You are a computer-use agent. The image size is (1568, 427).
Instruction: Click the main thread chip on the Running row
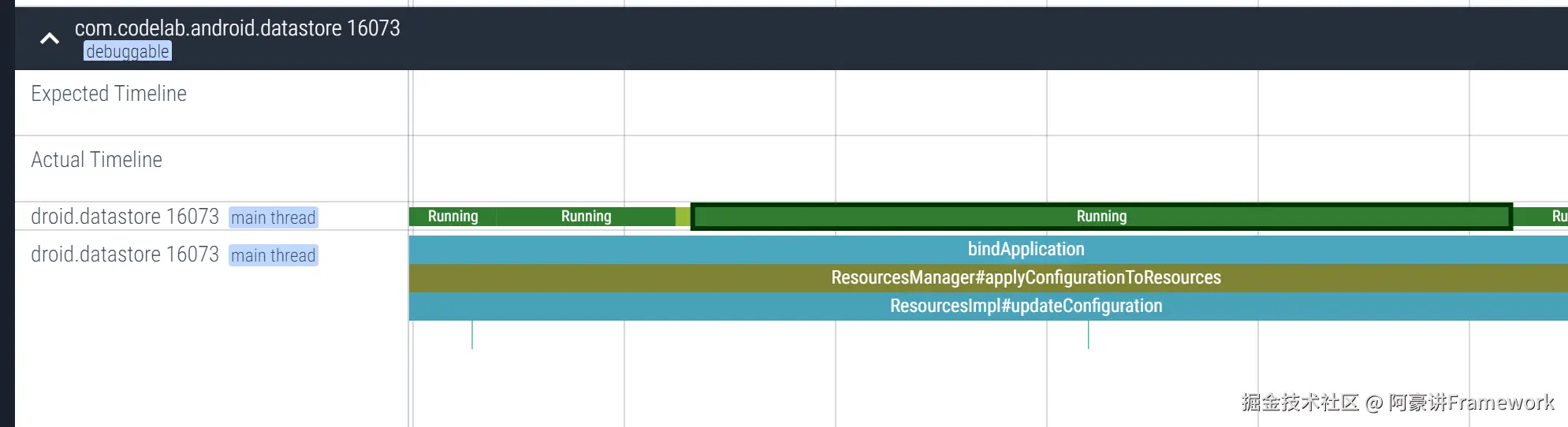coord(273,217)
